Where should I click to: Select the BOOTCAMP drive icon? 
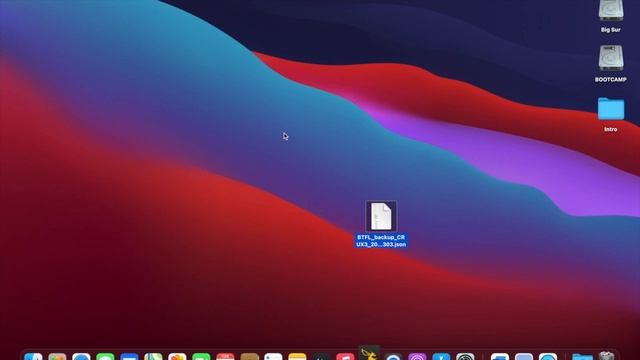(611, 58)
